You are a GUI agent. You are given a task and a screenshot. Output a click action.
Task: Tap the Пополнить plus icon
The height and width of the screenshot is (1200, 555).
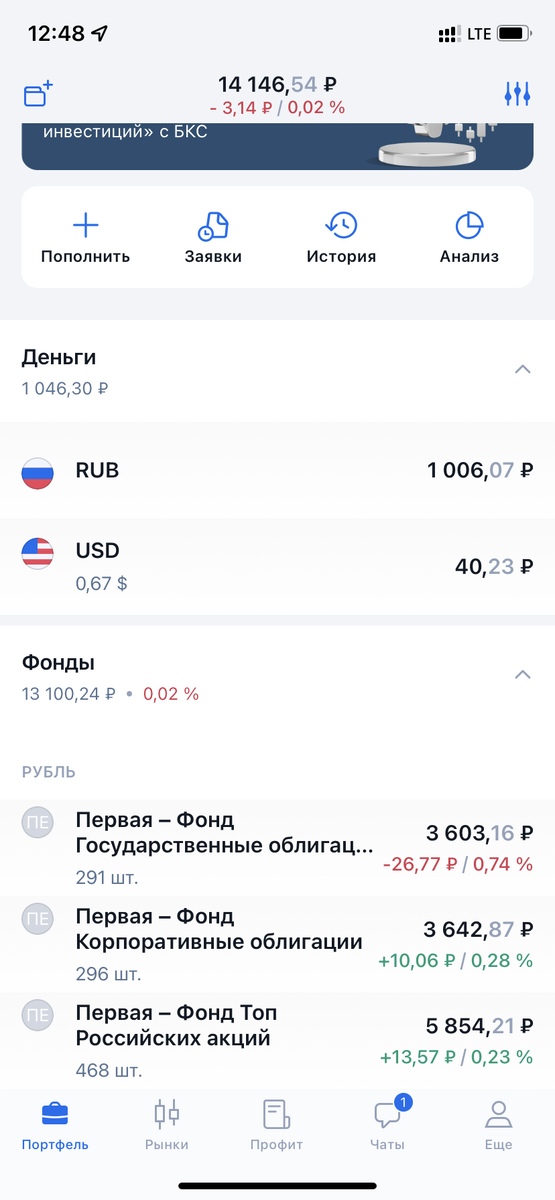86,225
